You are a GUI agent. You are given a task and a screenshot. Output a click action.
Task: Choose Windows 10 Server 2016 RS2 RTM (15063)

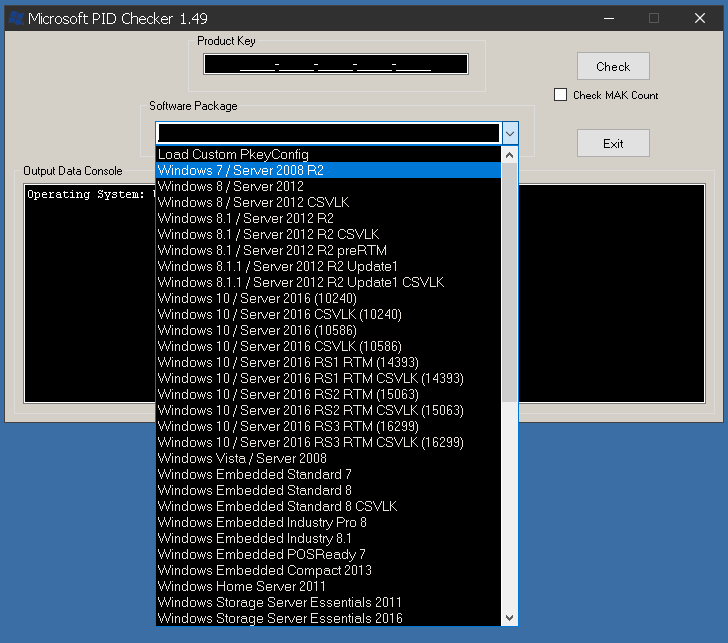coord(328,395)
